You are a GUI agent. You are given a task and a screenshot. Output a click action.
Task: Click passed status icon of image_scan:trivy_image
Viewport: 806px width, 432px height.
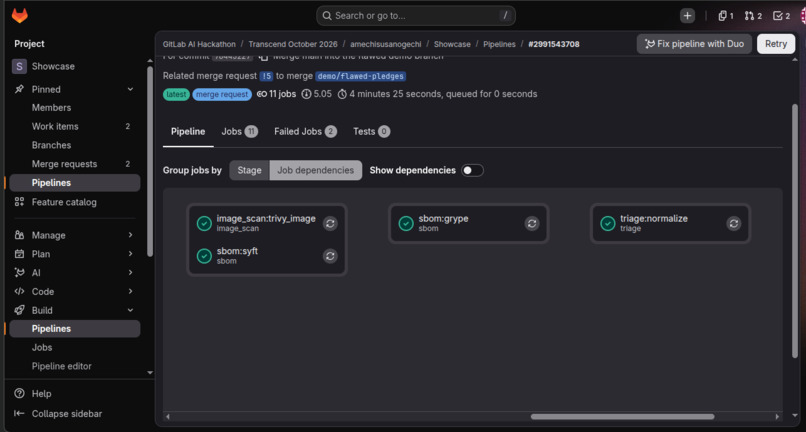(204, 224)
